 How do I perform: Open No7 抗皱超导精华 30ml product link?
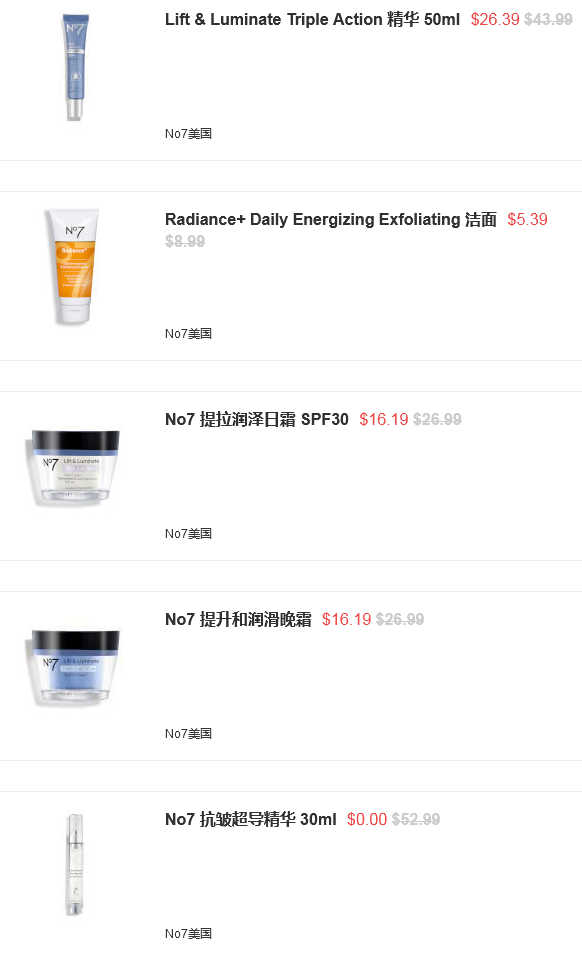coord(250,819)
